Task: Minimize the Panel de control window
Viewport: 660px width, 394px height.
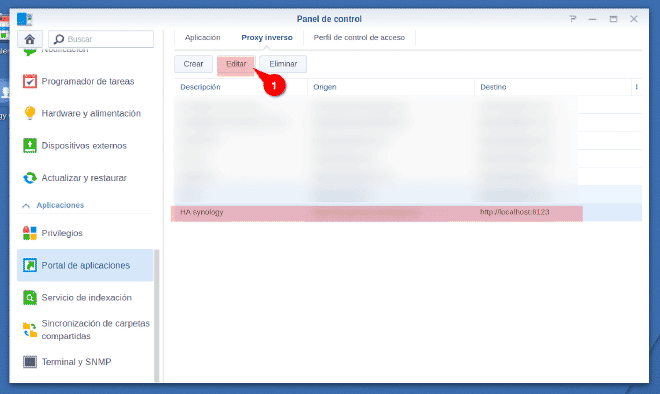Action: coord(592,19)
